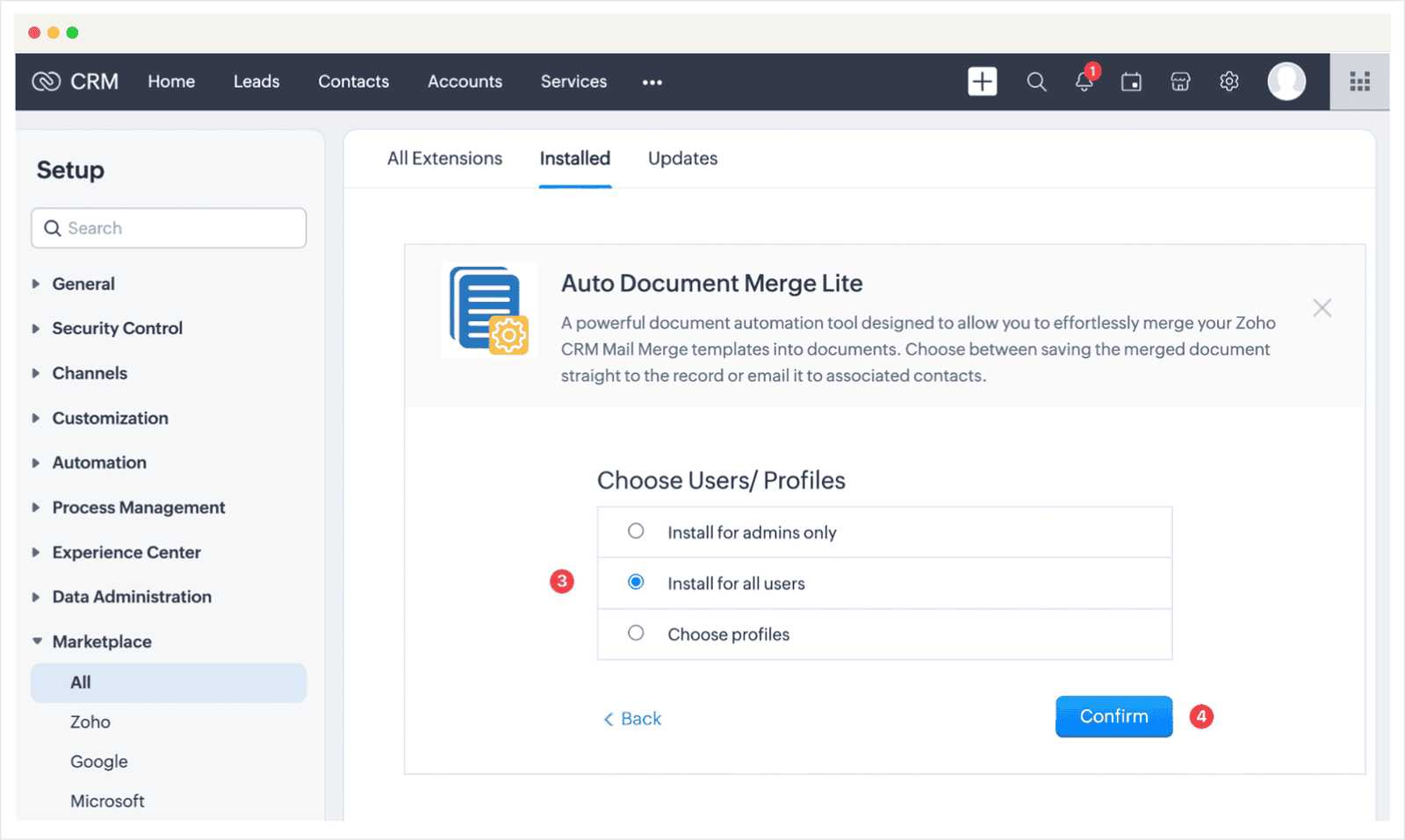Open the settings gear icon
This screenshot has height=840, width=1405.
point(1228,82)
